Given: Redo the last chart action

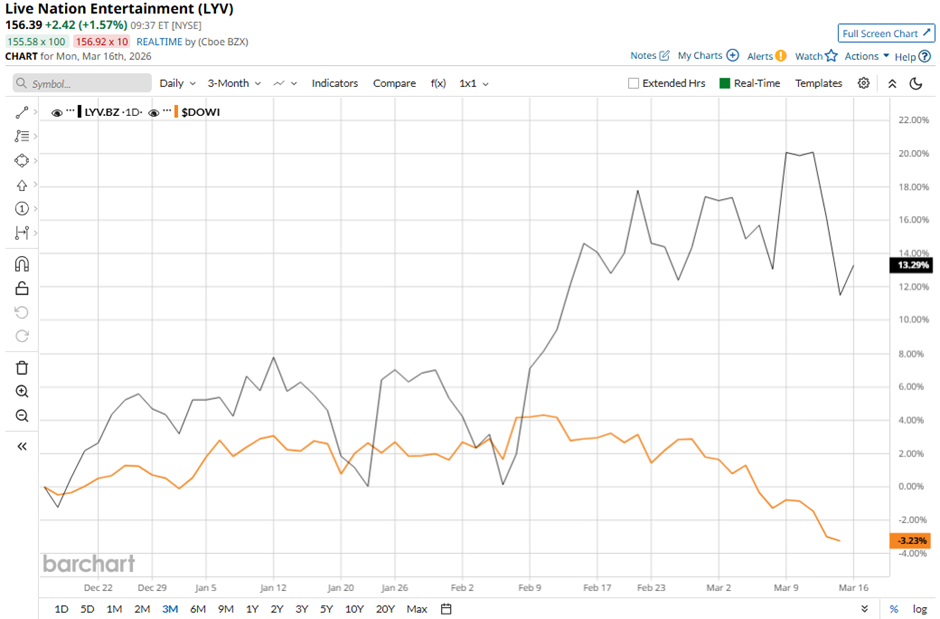Looking at the screenshot, I should (22, 336).
